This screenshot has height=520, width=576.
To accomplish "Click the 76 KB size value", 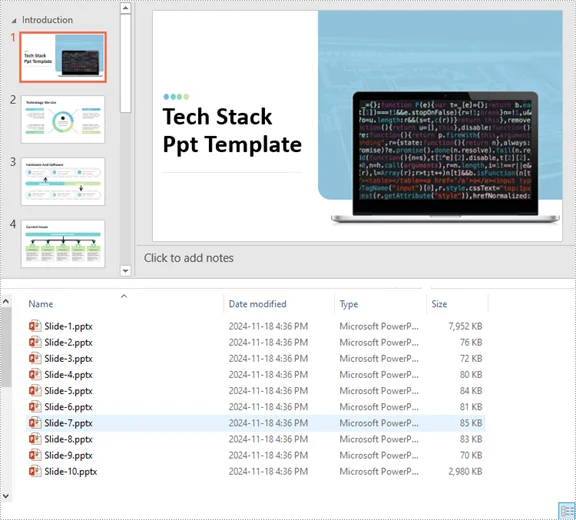I will (x=471, y=343).
